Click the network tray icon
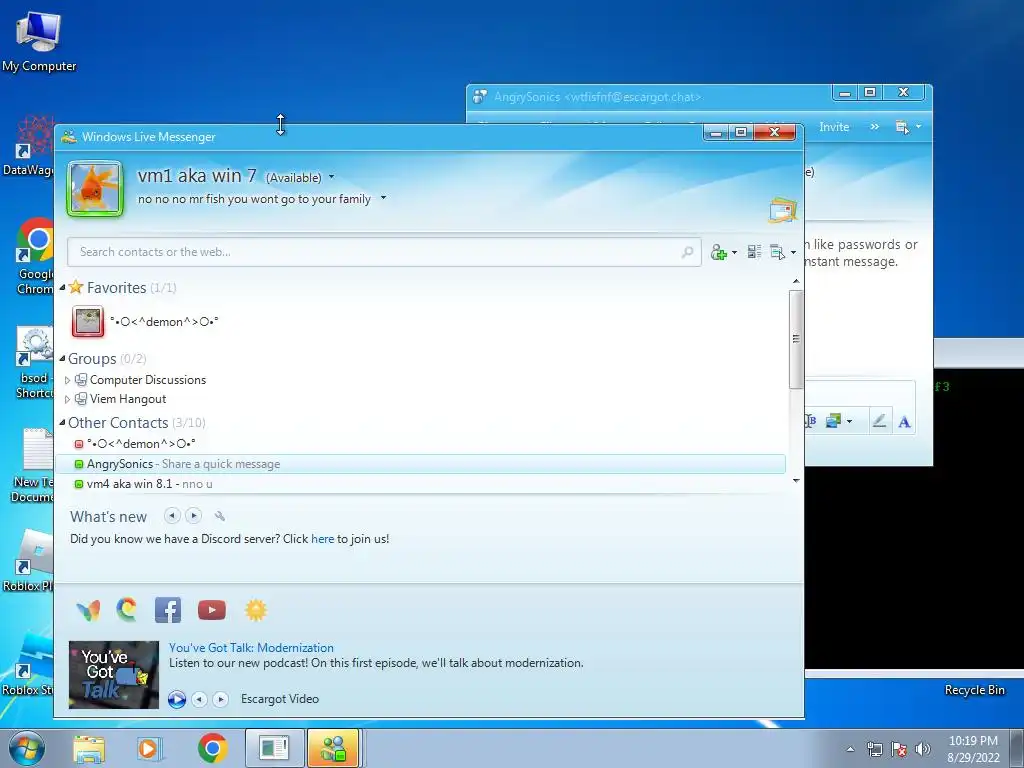 [x=874, y=749]
